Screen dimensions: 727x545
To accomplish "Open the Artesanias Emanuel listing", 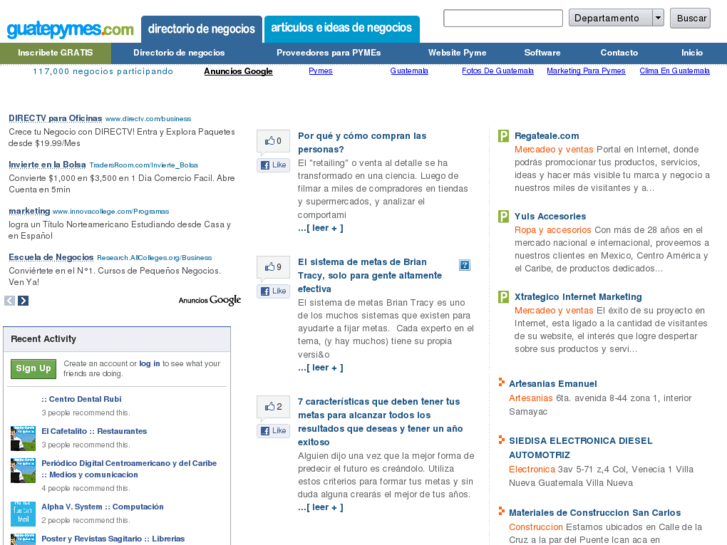I will point(553,384).
